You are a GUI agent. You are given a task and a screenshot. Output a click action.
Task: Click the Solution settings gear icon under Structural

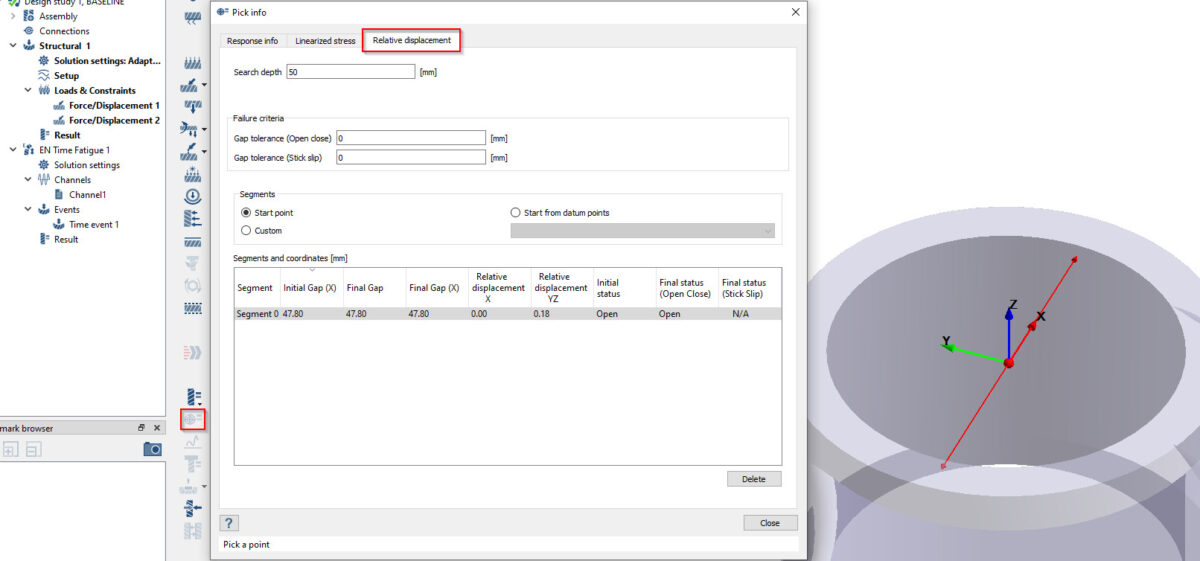tap(44, 61)
